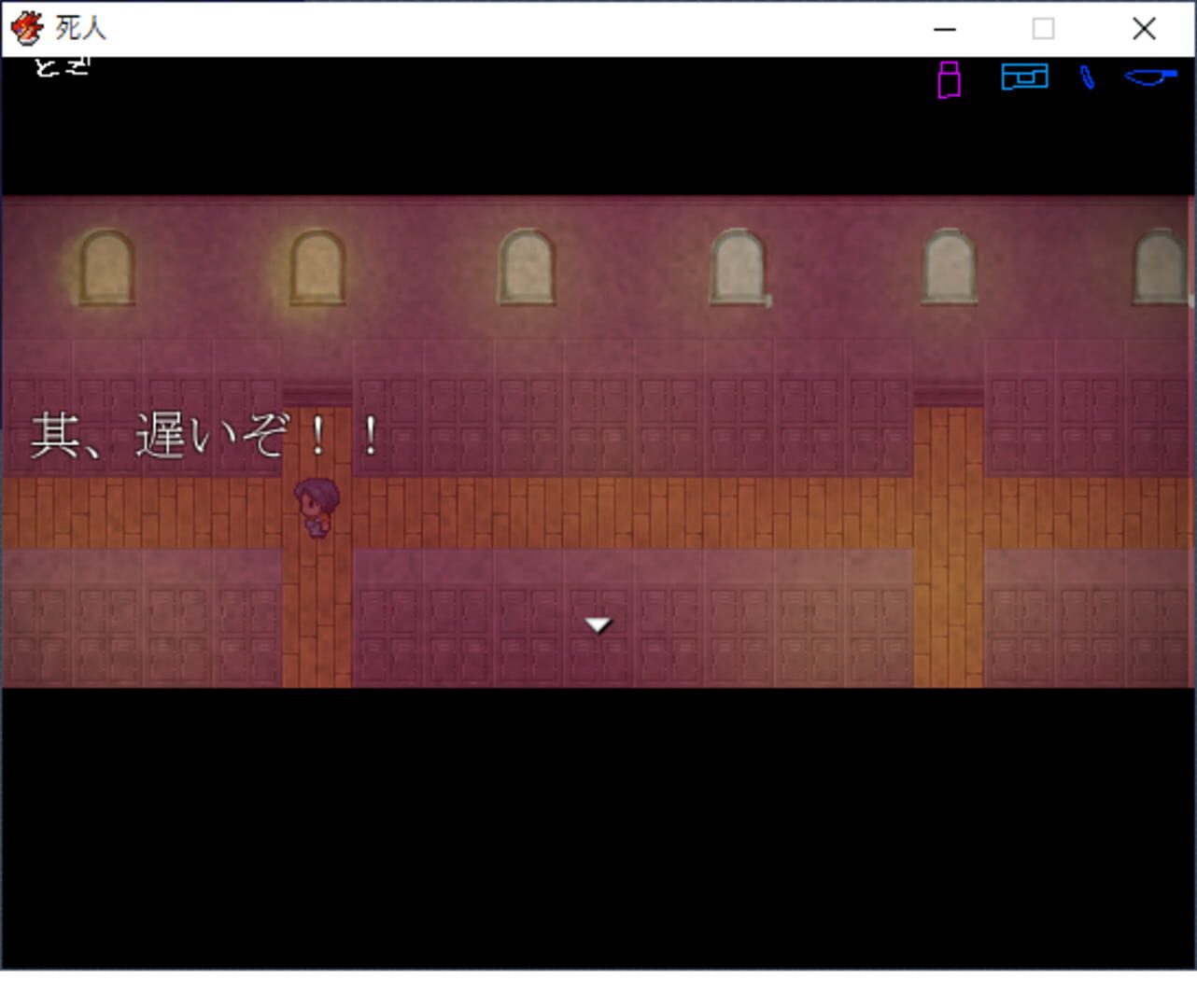The image size is (1197, 1008).
Task: Click the player character sprite
Action: [x=318, y=507]
